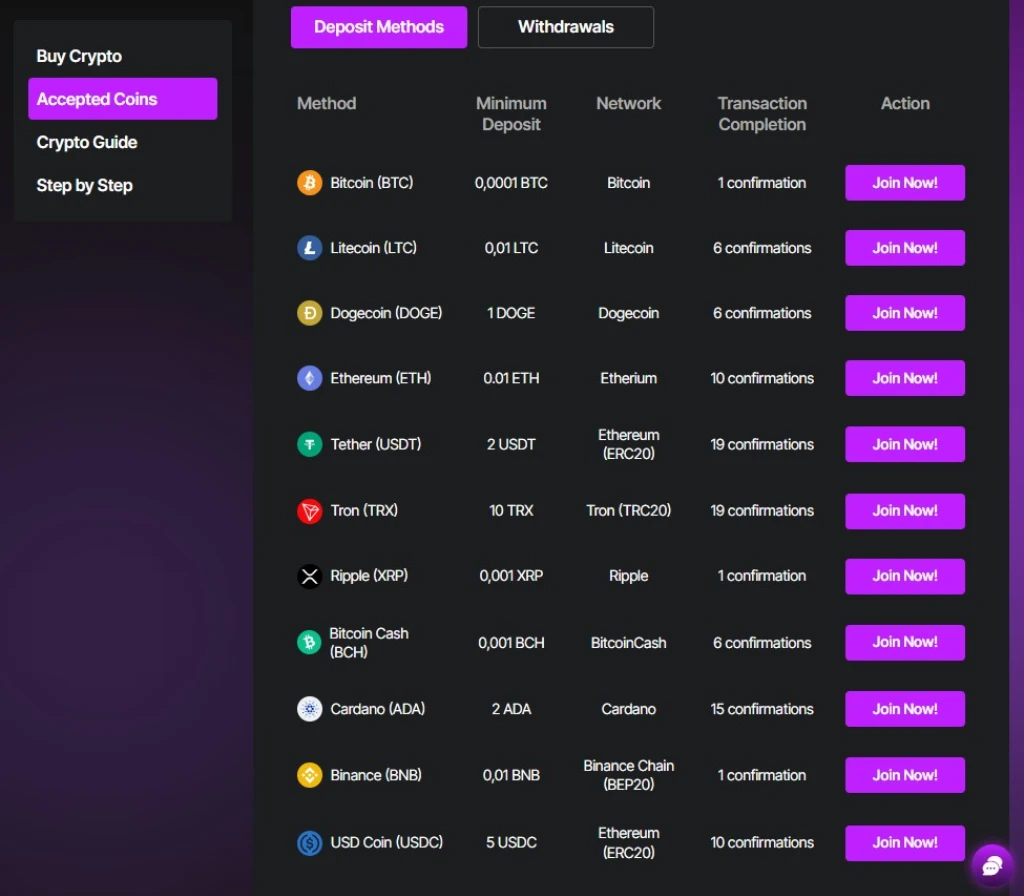1024x896 pixels.
Task: Open the live chat bubble
Action: click(x=992, y=866)
